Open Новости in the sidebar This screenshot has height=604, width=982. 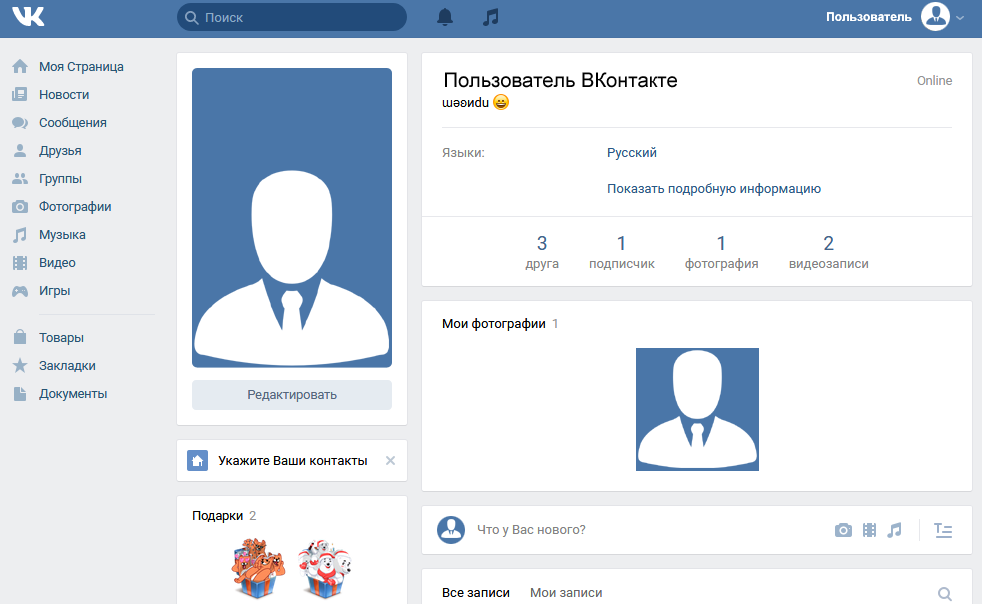click(x=64, y=95)
